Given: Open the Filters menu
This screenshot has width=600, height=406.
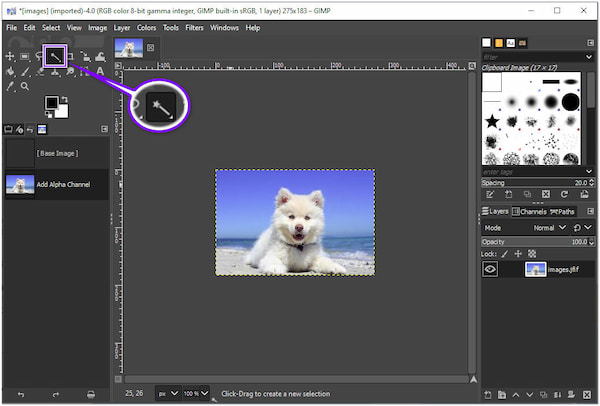Looking at the screenshot, I should click(194, 28).
